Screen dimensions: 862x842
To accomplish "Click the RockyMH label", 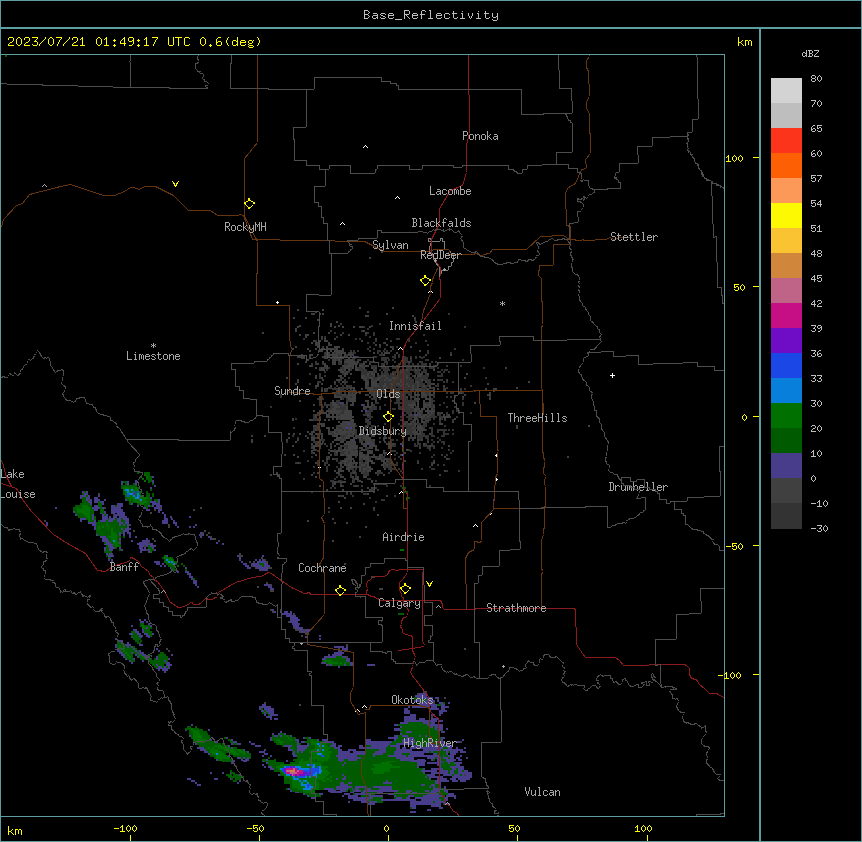I will point(245,227).
